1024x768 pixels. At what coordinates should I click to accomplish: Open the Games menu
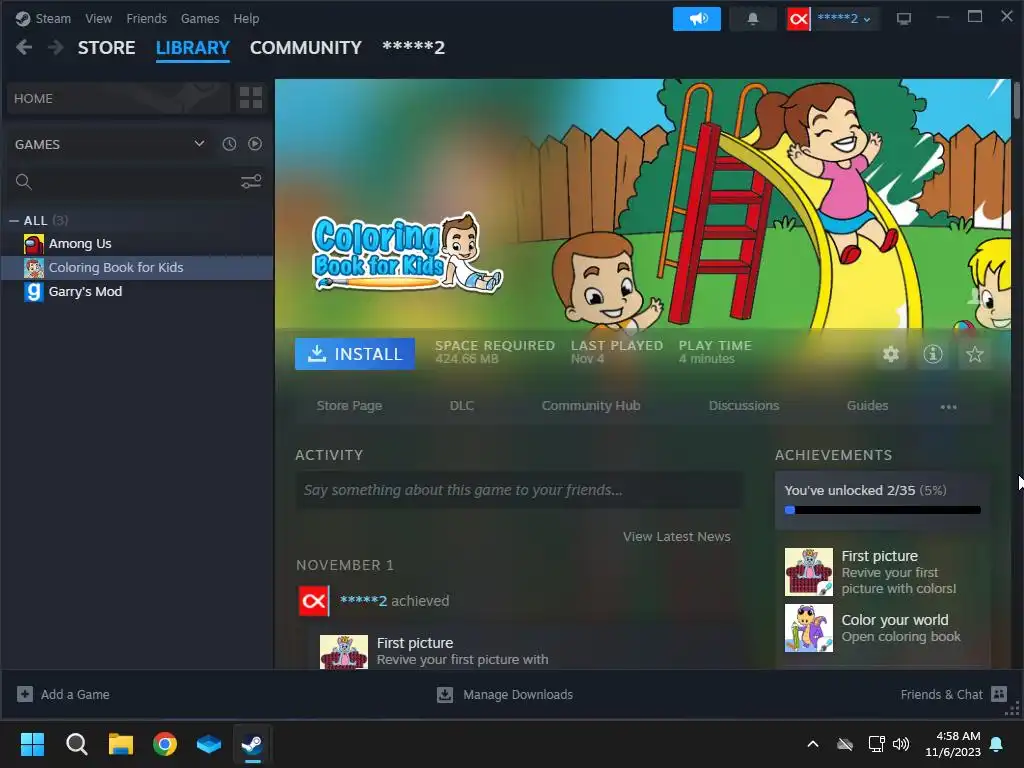tap(200, 18)
